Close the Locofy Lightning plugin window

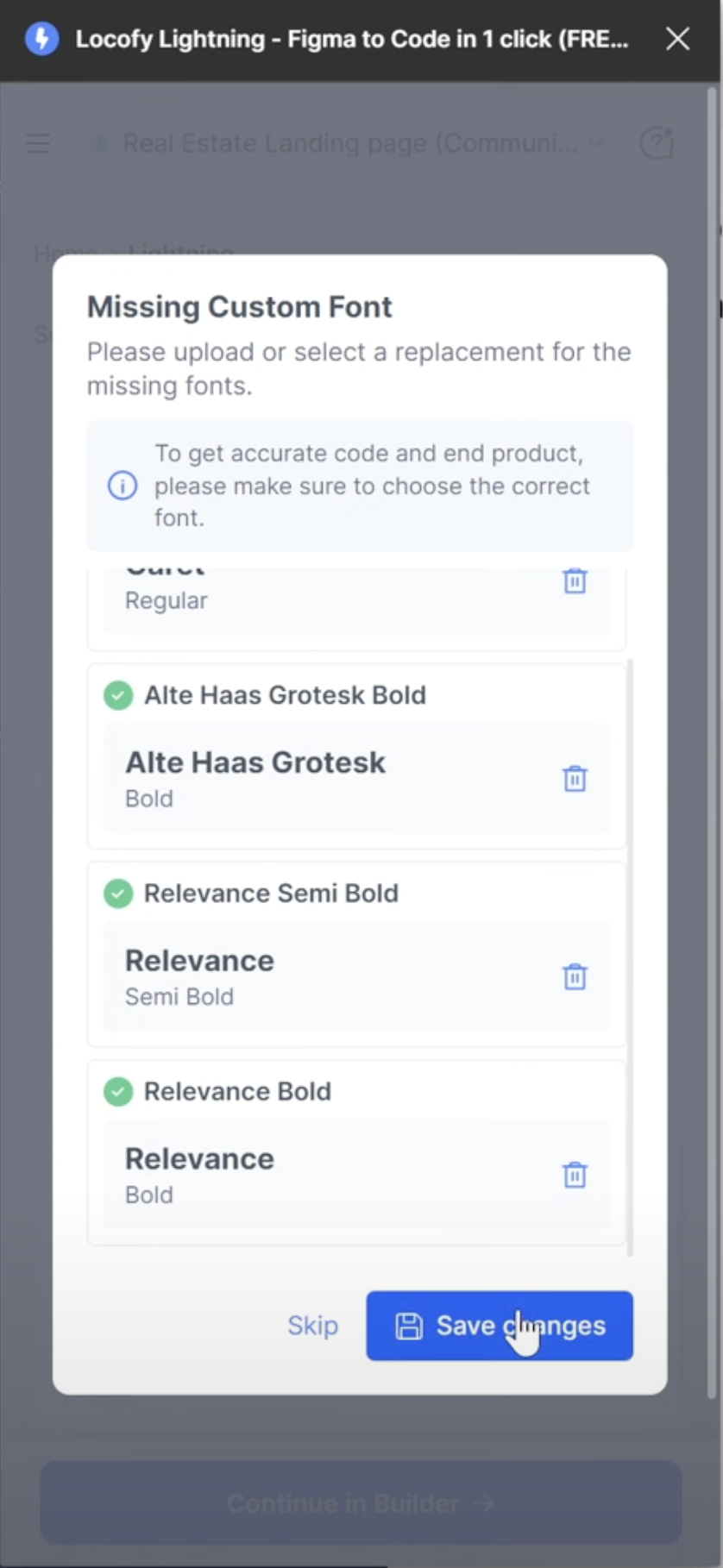click(677, 39)
